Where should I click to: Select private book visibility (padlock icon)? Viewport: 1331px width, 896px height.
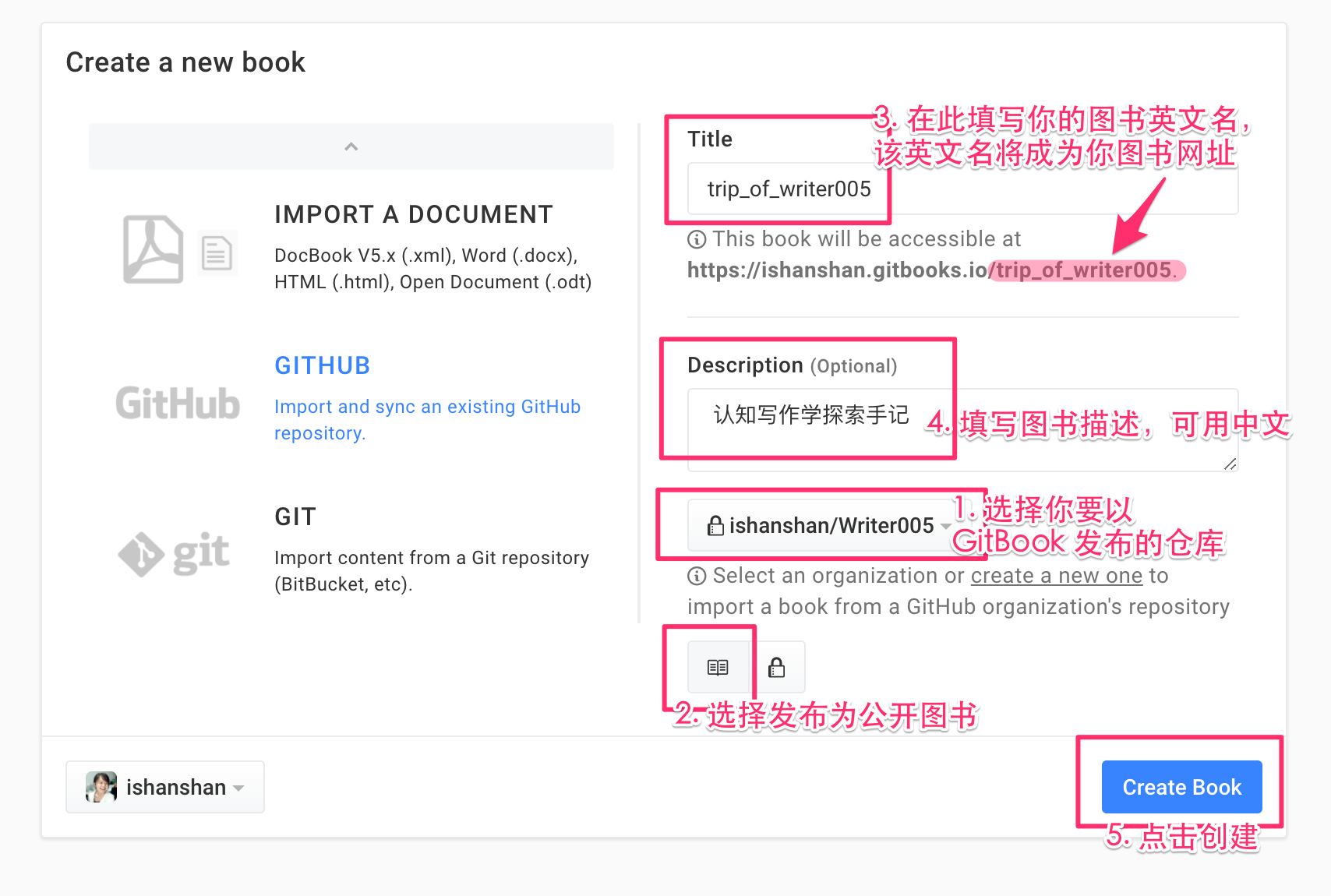pyautogui.click(x=777, y=667)
